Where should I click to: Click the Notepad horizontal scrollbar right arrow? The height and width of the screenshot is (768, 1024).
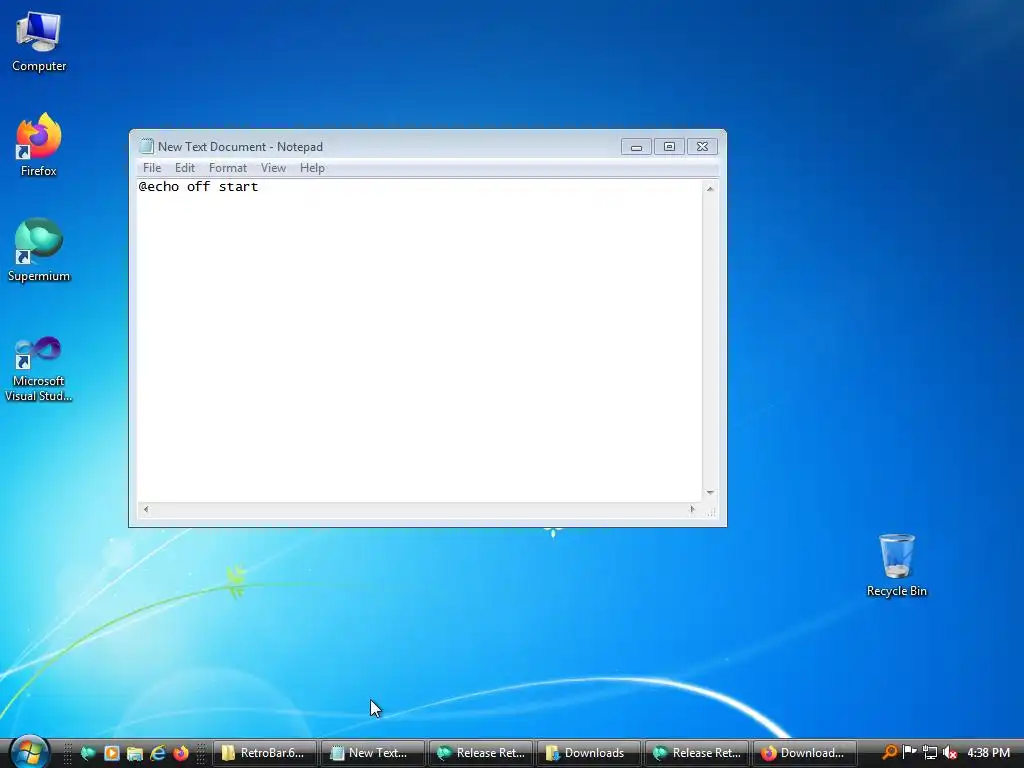[692, 509]
